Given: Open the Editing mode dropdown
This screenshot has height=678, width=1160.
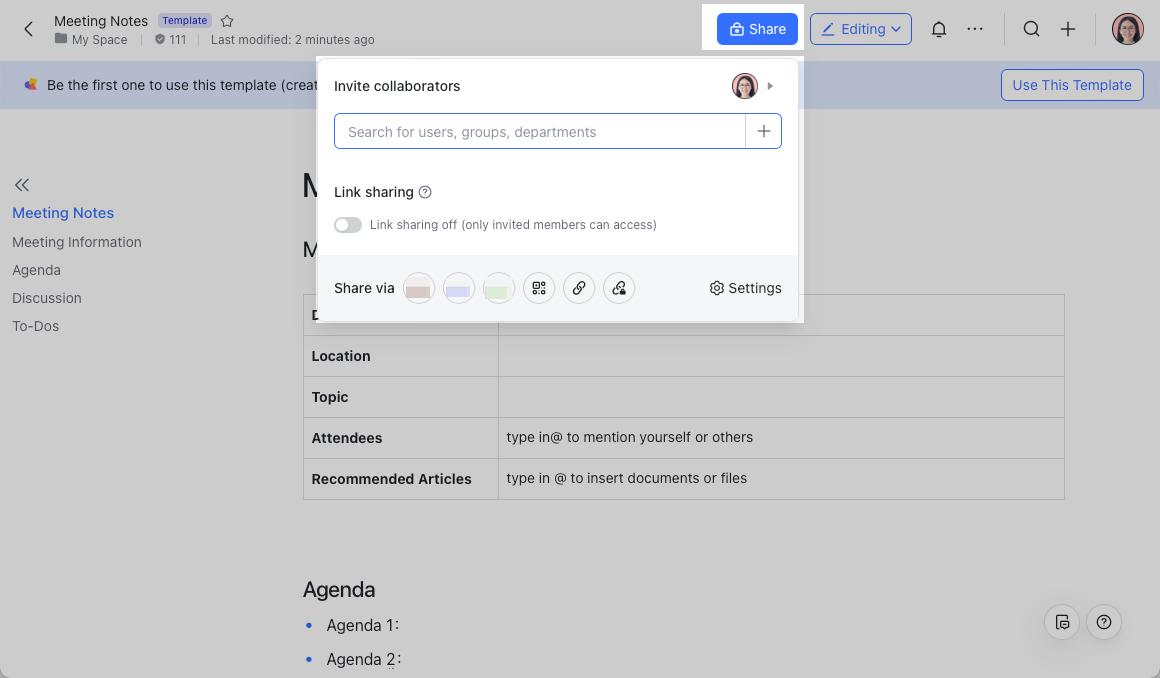Looking at the screenshot, I should pos(860,29).
